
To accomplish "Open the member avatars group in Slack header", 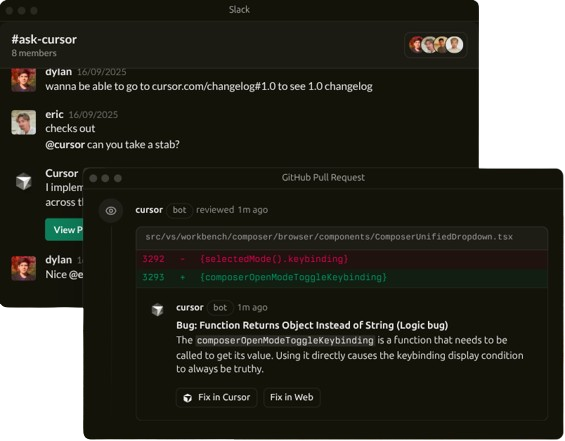I will [x=436, y=45].
